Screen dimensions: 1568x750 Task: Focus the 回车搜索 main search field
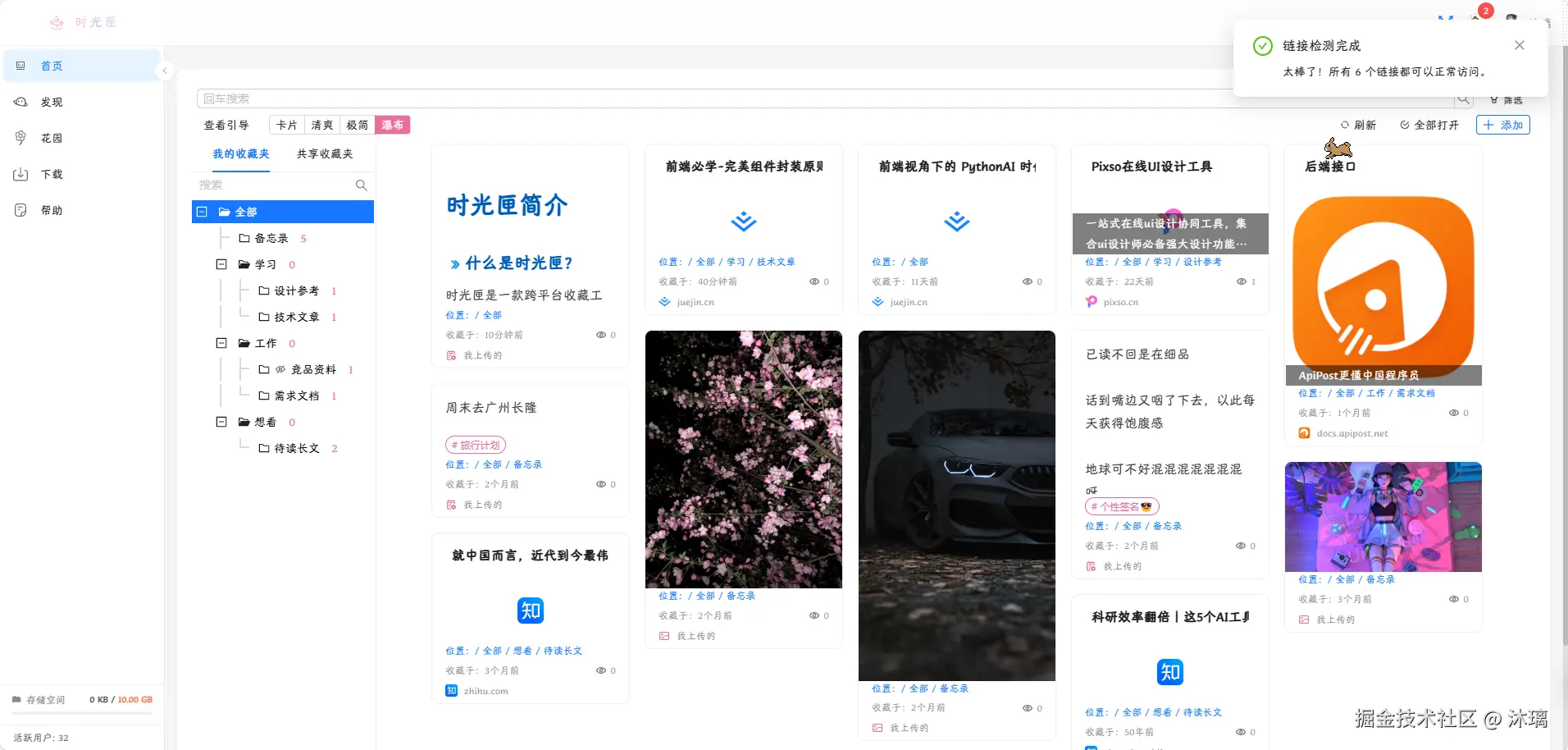826,98
